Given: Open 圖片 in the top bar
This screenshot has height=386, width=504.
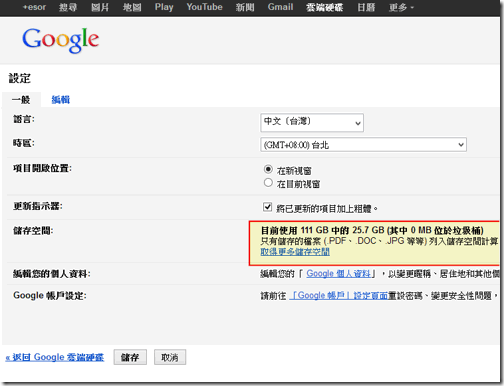Looking at the screenshot, I should point(100,7).
